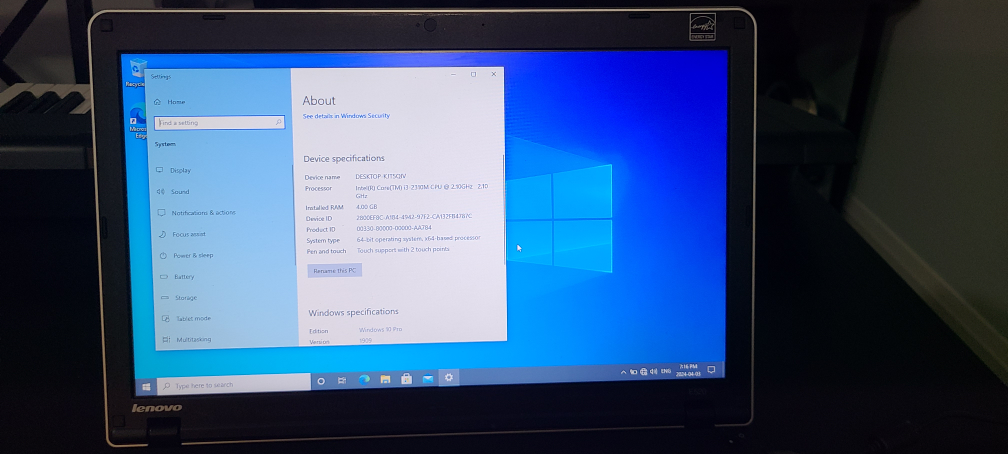Show hidden system tray icons
Image resolution: width=1008 pixels, height=454 pixels.
pos(624,372)
